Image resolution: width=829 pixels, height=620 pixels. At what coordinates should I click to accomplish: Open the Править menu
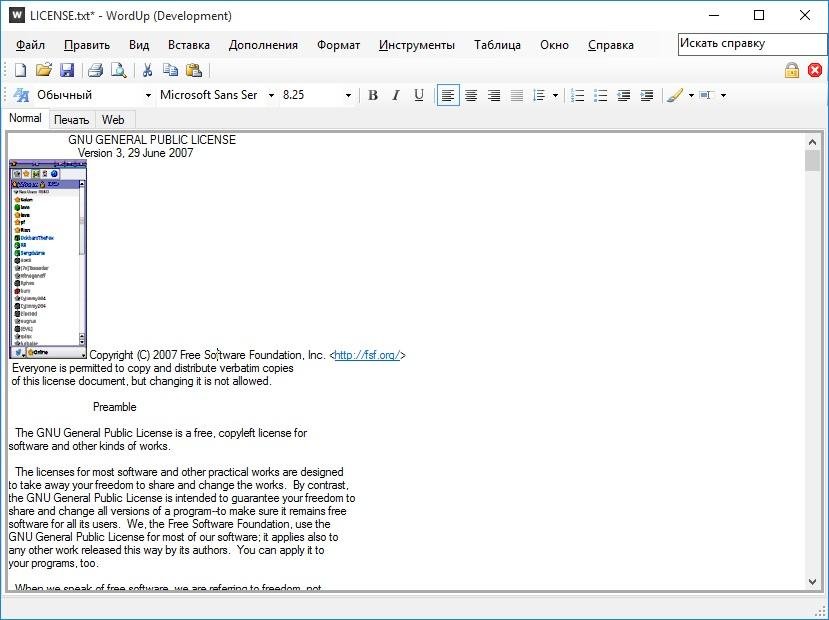point(87,45)
